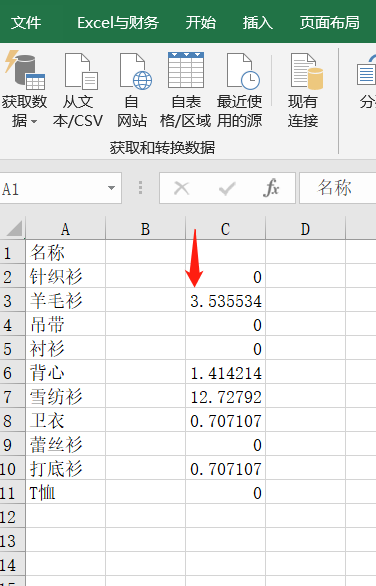Select the cell with value 3.535534
Screen dimensions: 376x586
[x=225, y=300]
